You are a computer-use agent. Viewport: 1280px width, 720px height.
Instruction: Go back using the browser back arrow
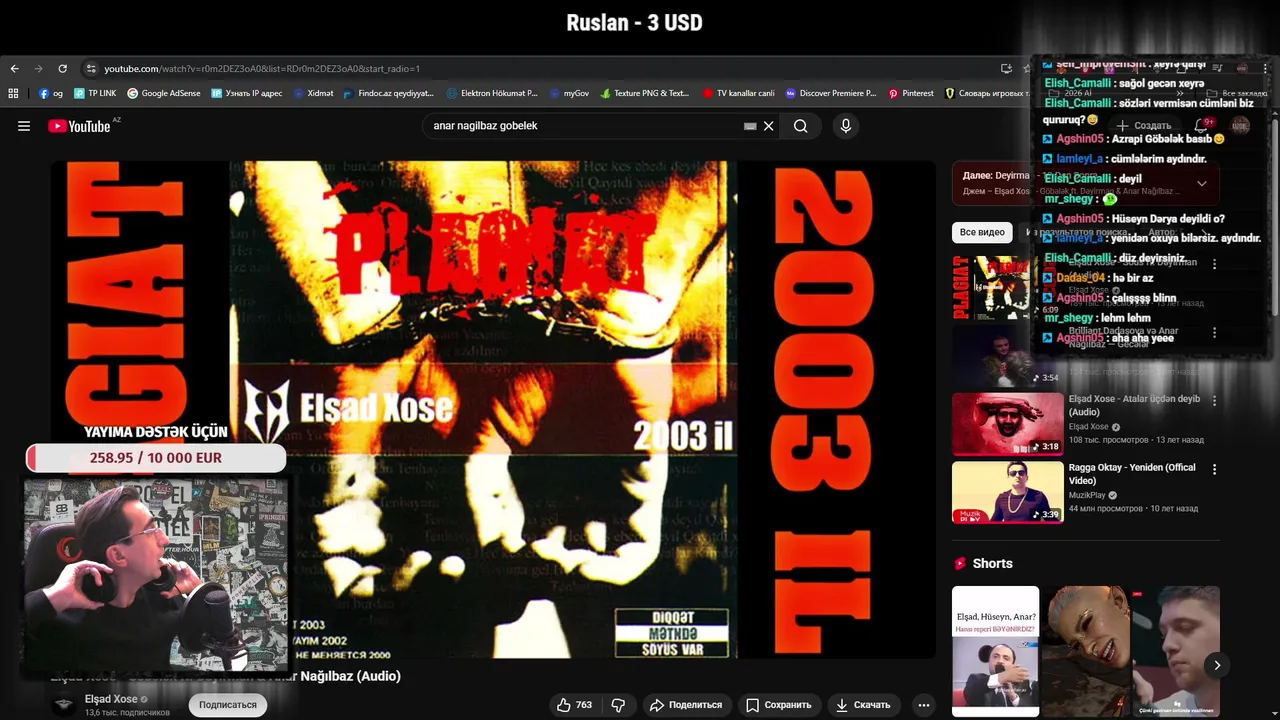click(x=14, y=69)
